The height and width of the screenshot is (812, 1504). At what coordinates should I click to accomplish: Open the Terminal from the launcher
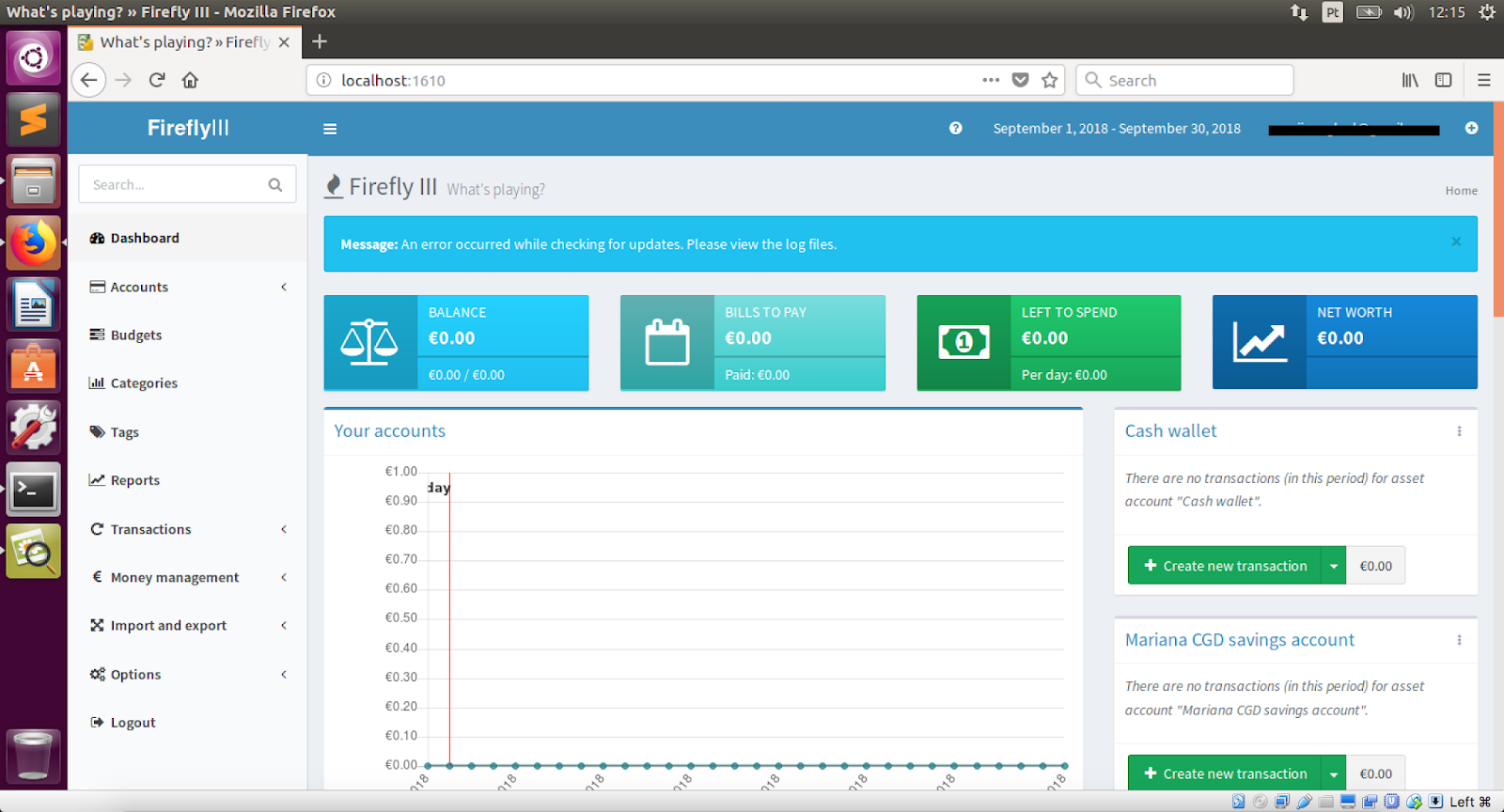[34, 490]
